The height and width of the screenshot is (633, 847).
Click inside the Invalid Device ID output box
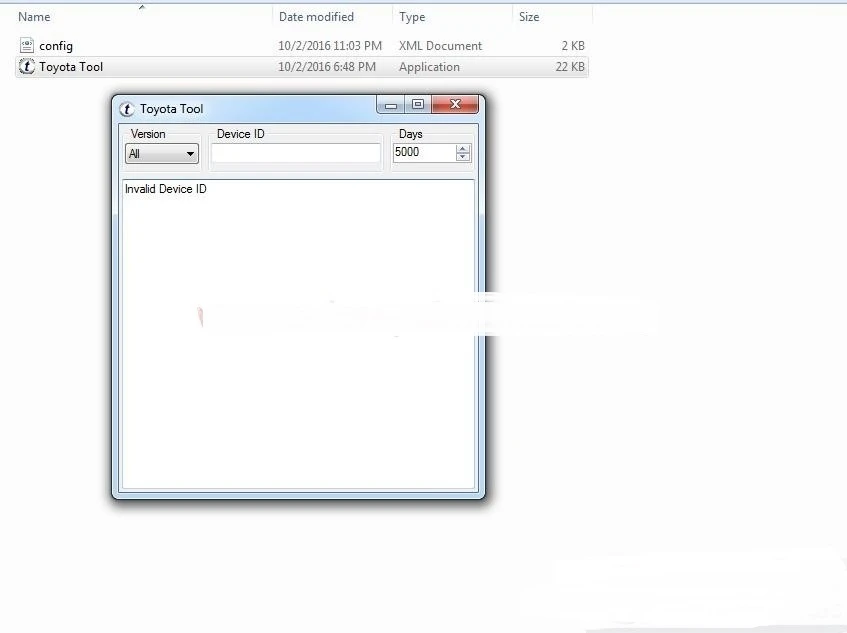click(298, 334)
